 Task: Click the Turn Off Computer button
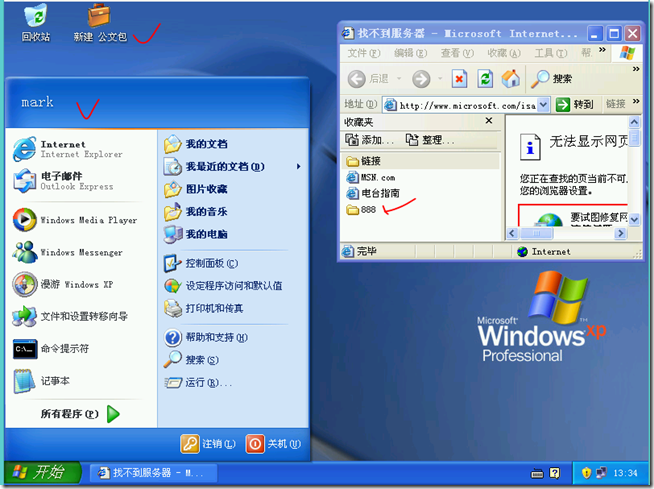coord(274,444)
